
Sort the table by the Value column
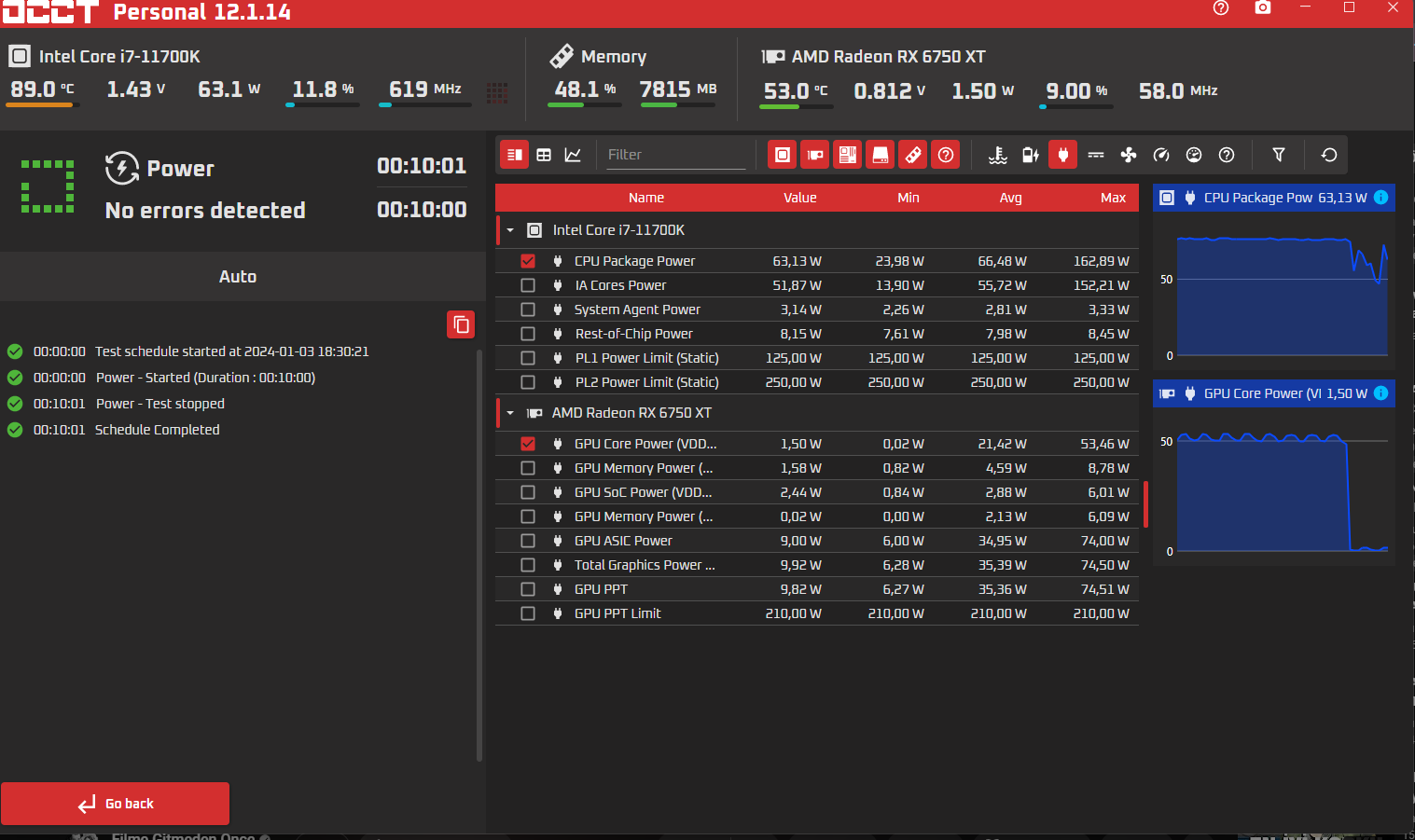(800, 198)
